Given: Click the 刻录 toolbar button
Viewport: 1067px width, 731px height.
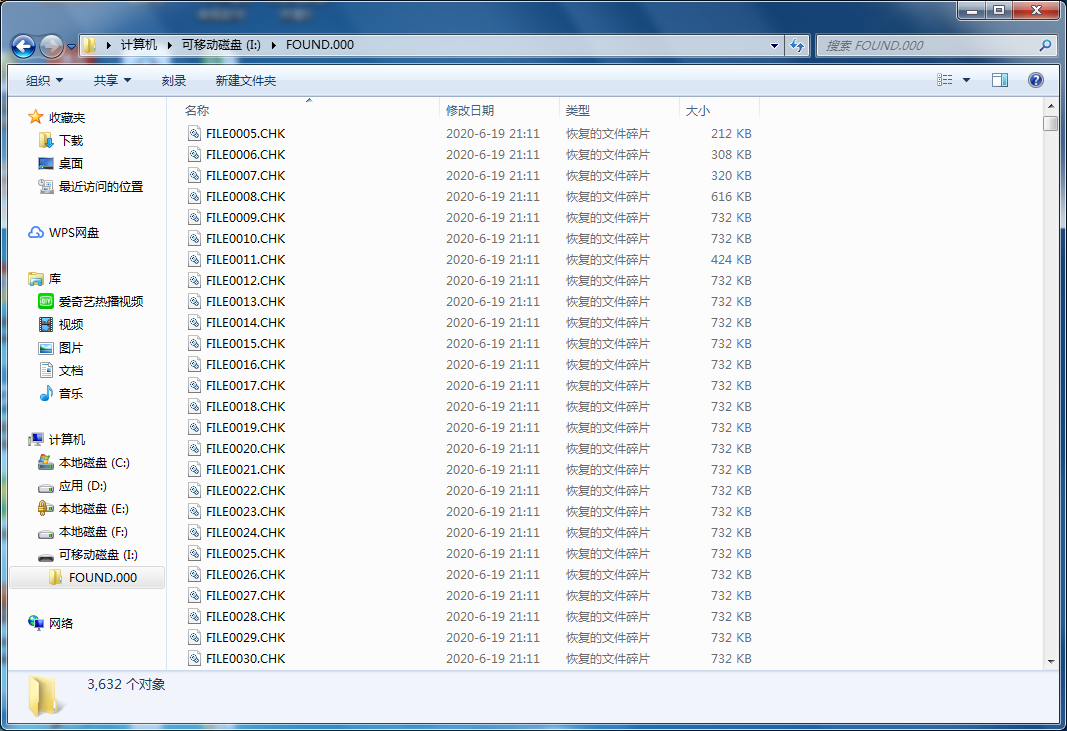Looking at the screenshot, I should coord(174,80).
